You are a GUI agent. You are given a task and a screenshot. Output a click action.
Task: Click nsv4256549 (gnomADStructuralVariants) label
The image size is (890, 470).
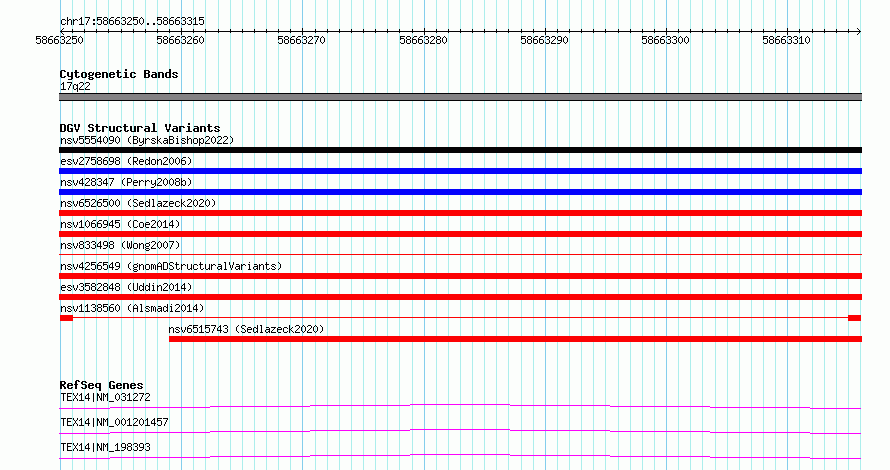(171, 266)
